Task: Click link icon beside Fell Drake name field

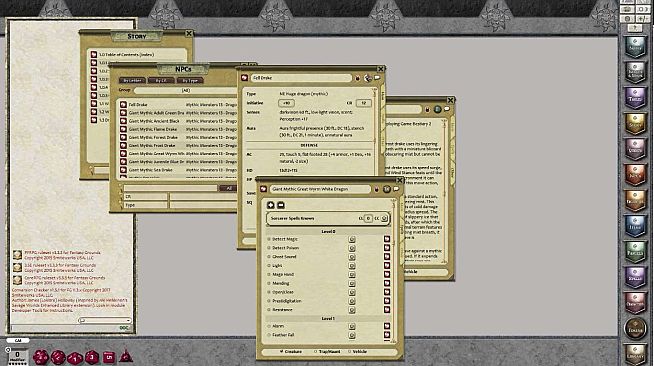Action: point(244,78)
